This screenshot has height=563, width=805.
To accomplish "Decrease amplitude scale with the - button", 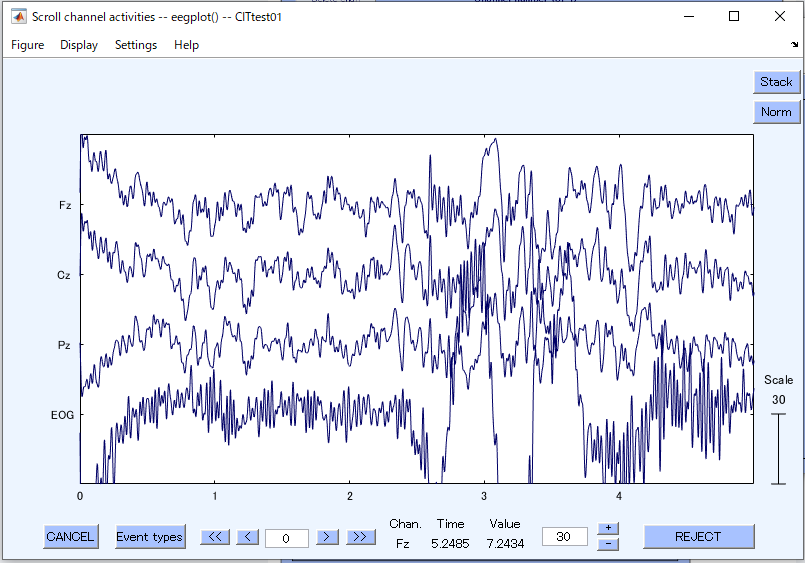I will pyautogui.click(x=608, y=544).
